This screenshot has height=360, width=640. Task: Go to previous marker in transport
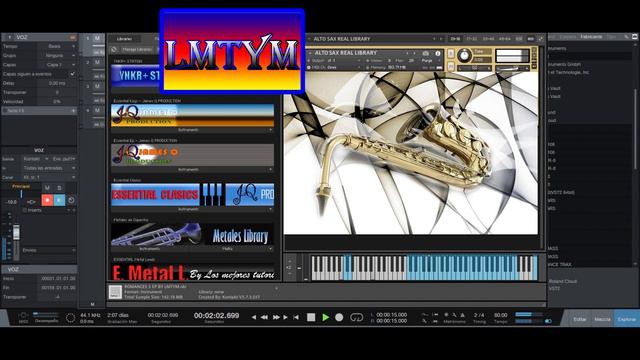coord(254,317)
